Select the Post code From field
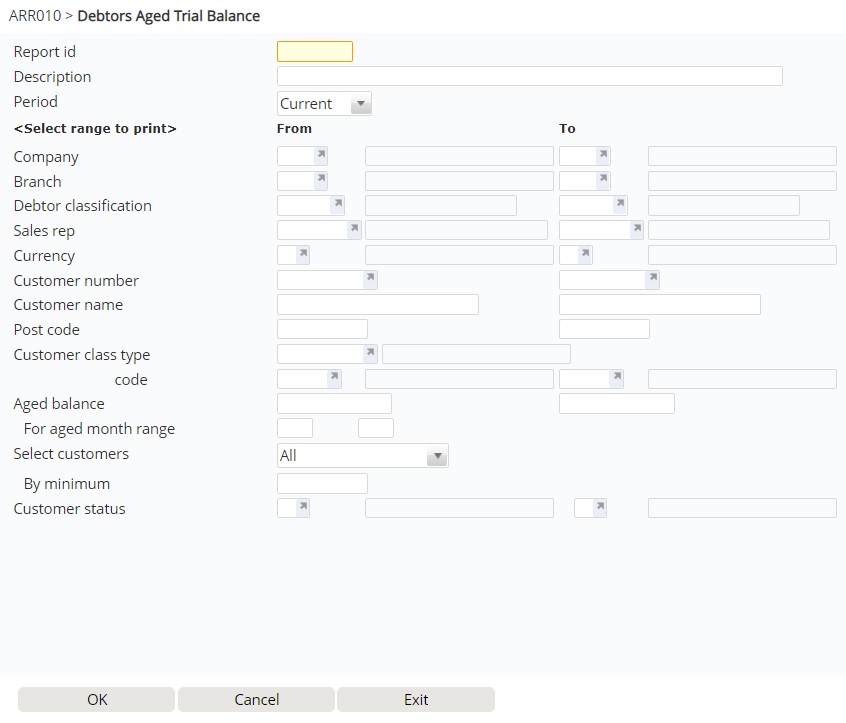The height and width of the screenshot is (723, 846). pos(322,329)
